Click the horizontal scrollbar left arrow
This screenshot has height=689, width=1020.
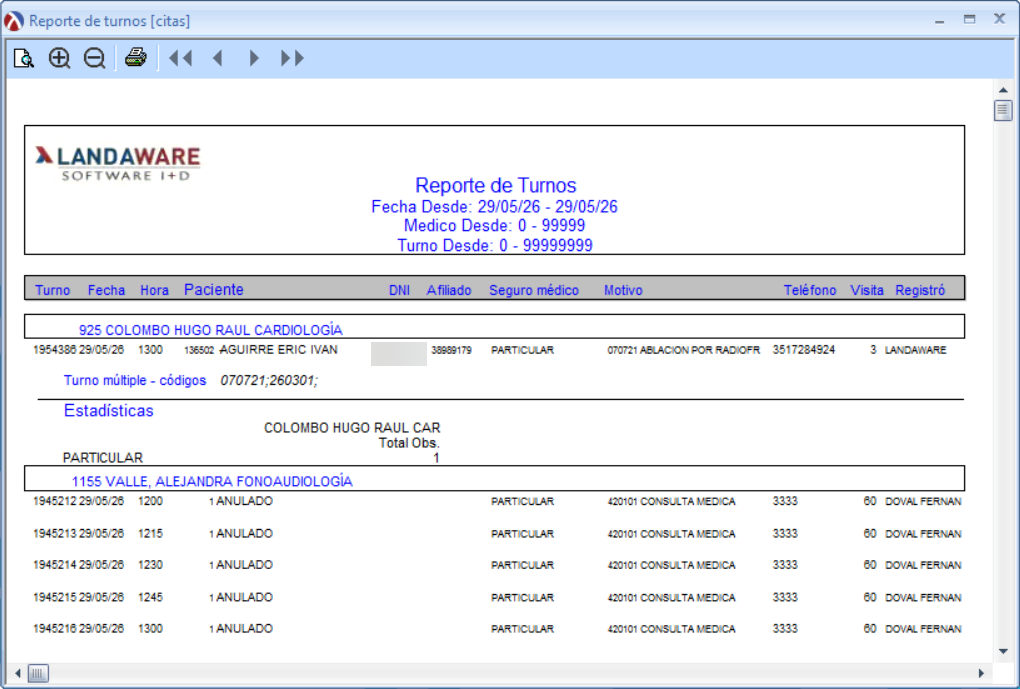[x=18, y=673]
